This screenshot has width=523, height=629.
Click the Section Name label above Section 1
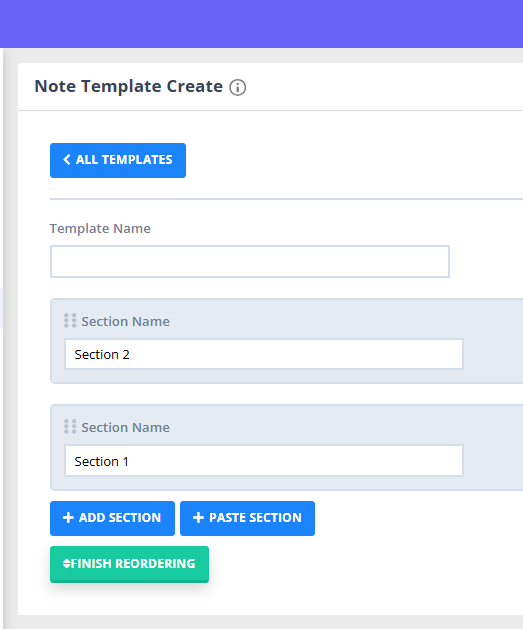click(126, 427)
